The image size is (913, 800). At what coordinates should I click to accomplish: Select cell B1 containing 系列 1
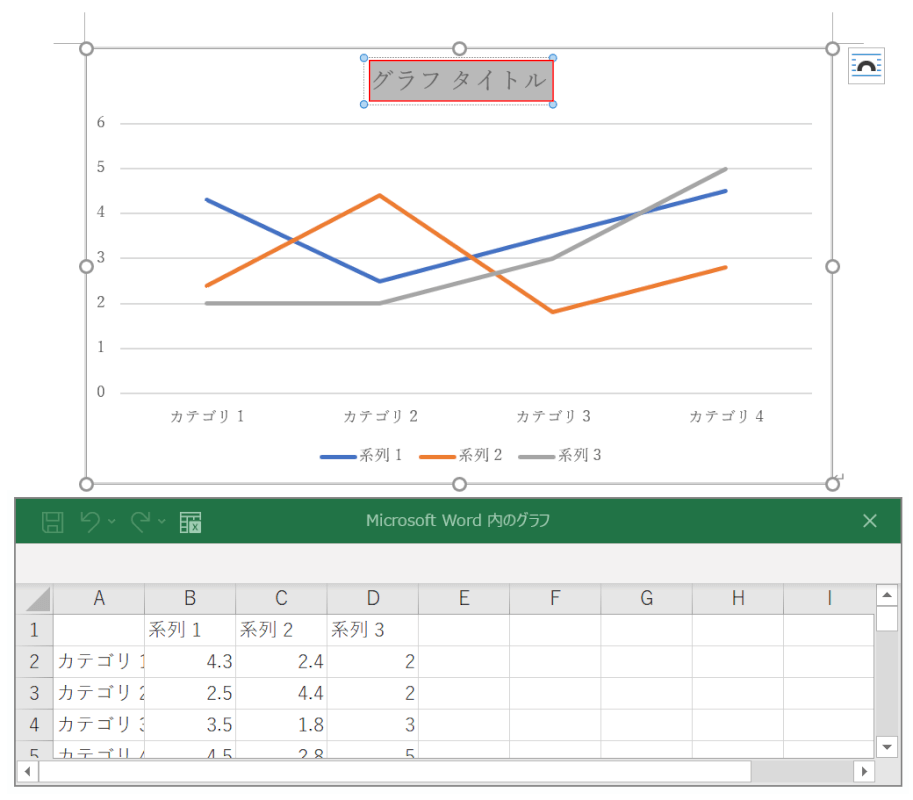(x=190, y=630)
